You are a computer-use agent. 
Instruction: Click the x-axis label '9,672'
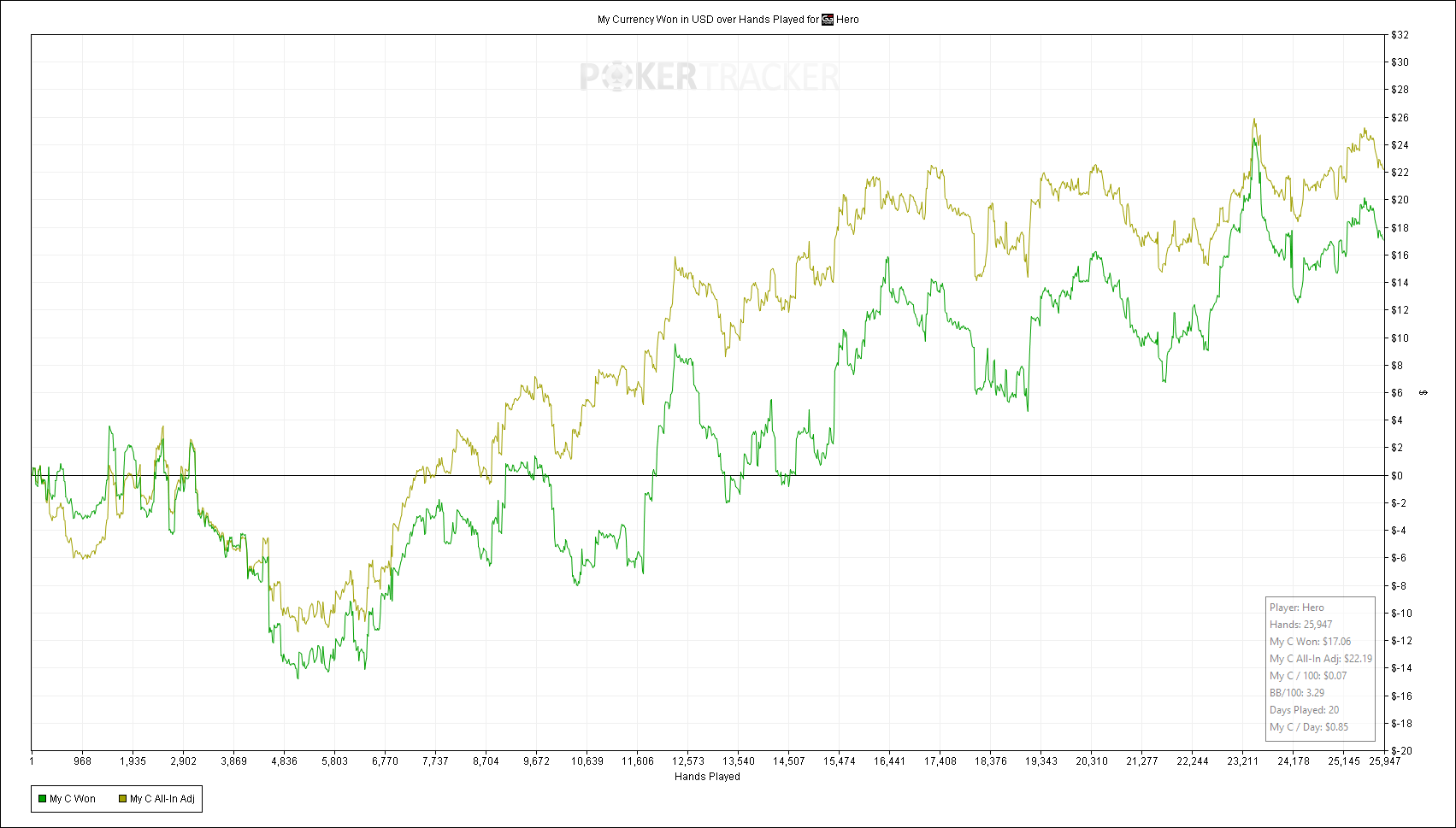(x=536, y=761)
